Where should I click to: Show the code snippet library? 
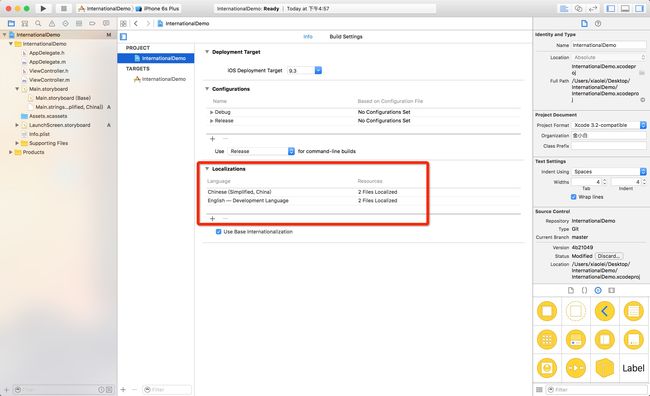point(584,290)
